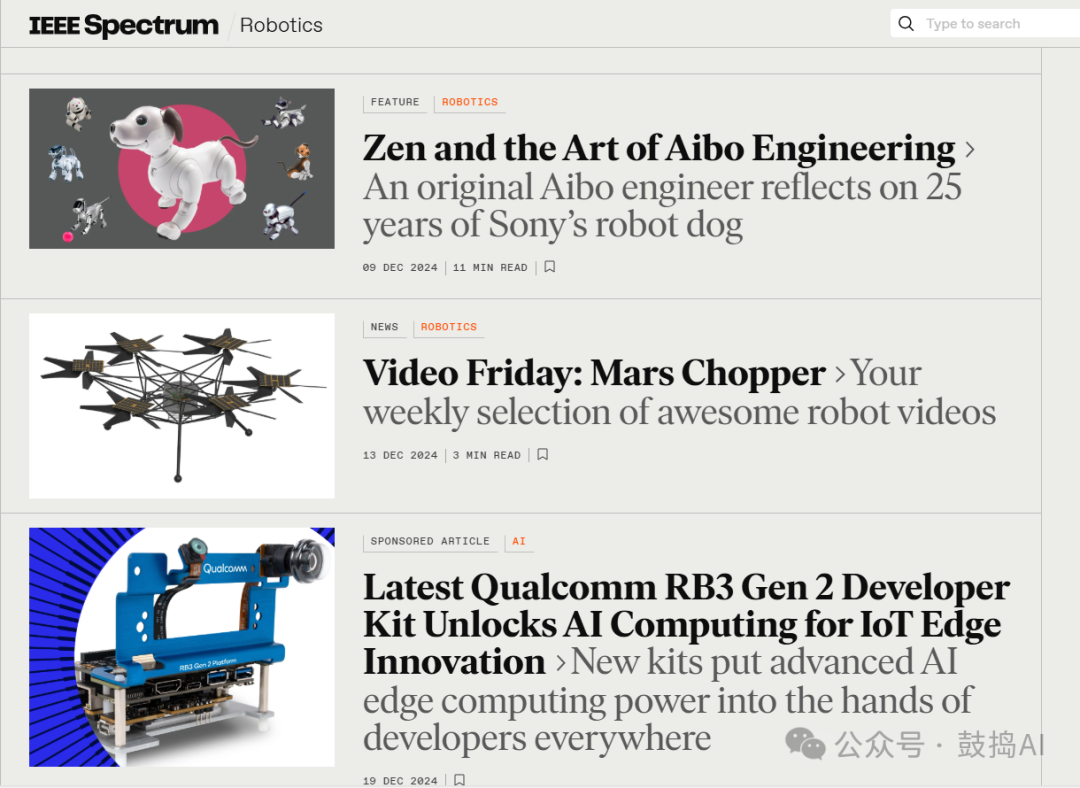Click the chevron after the Mars Chopper headline
Screen dimensions: 1080x788
840,375
